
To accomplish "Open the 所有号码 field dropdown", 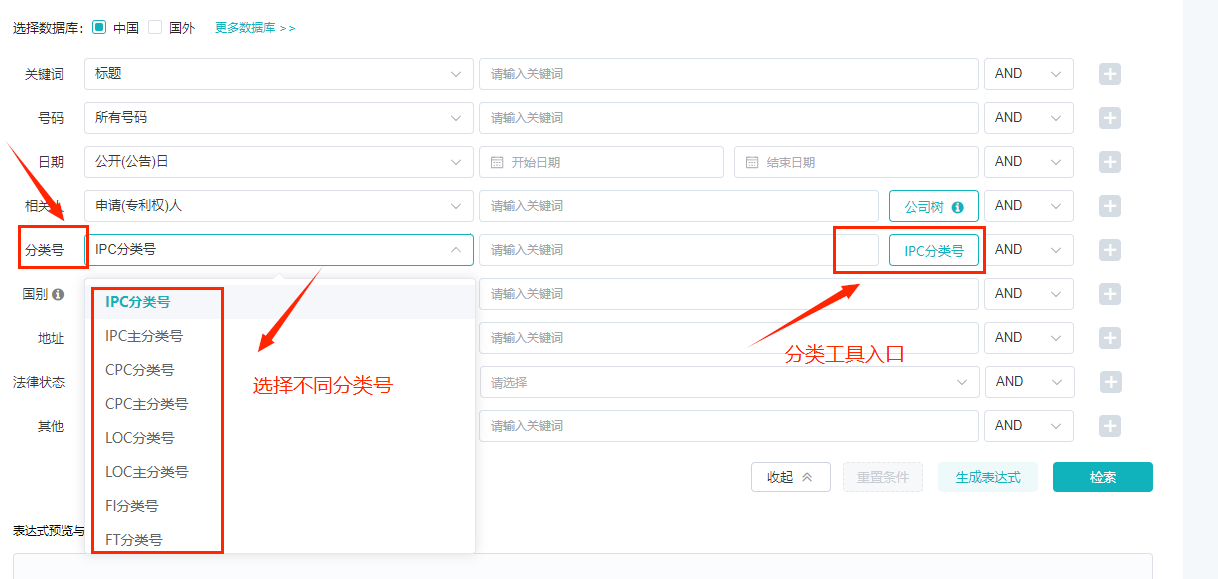I will click(x=279, y=118).
